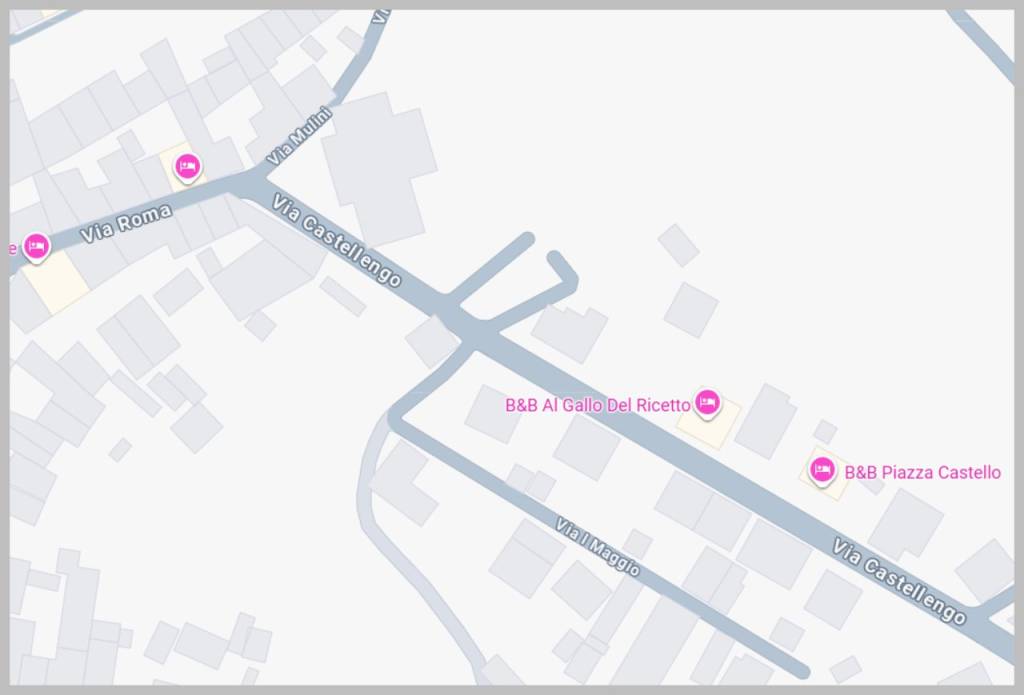Select the Via I Maggio street label

[597, 546]
